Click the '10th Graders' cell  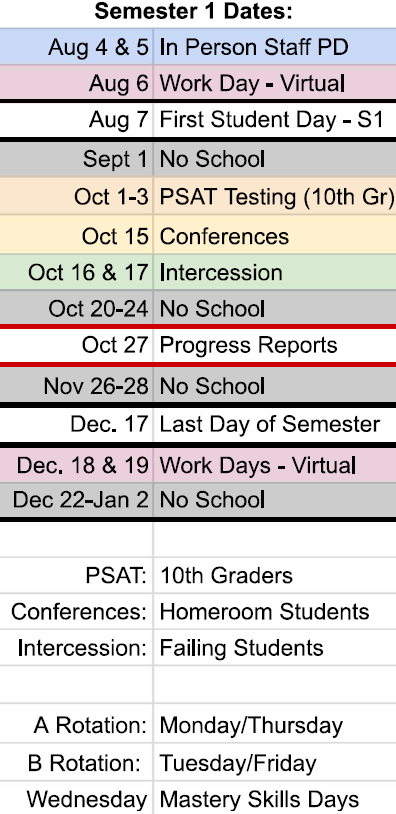(275, 575)
